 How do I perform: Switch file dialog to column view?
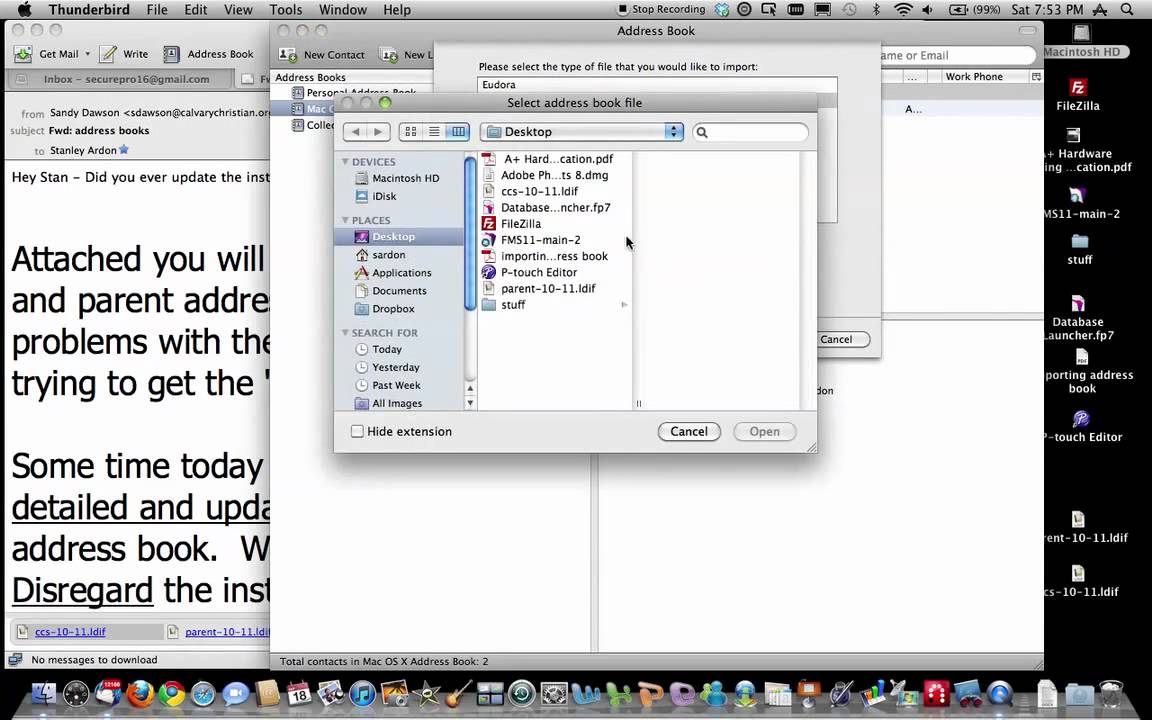(x=458, y=132)
